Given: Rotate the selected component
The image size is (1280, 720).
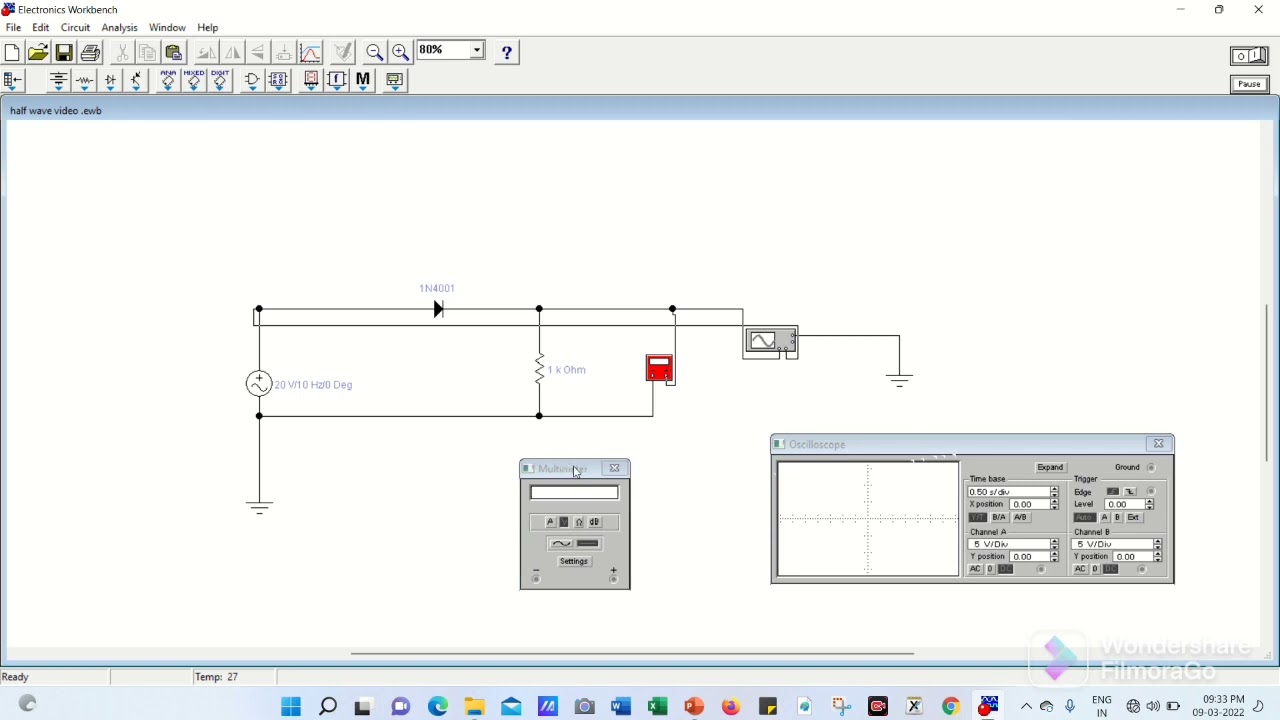Looking at the screenshot, I should pyautogui.click(x=207, y=52).
